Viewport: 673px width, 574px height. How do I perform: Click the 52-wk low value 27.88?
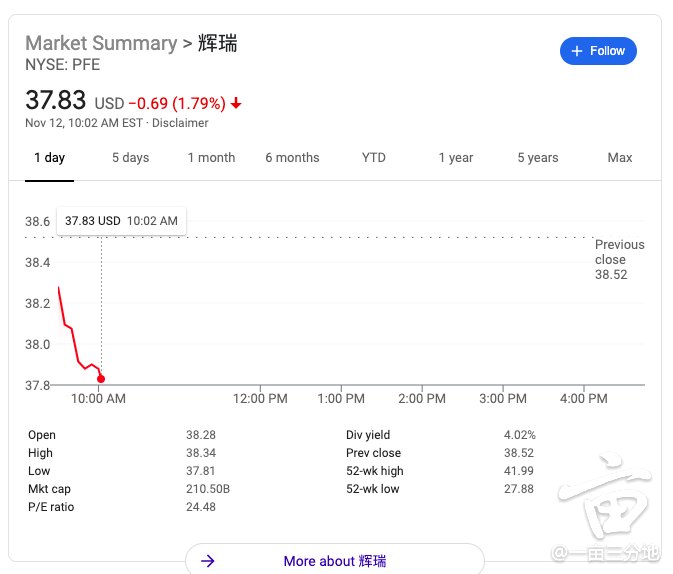click(518, 489)
